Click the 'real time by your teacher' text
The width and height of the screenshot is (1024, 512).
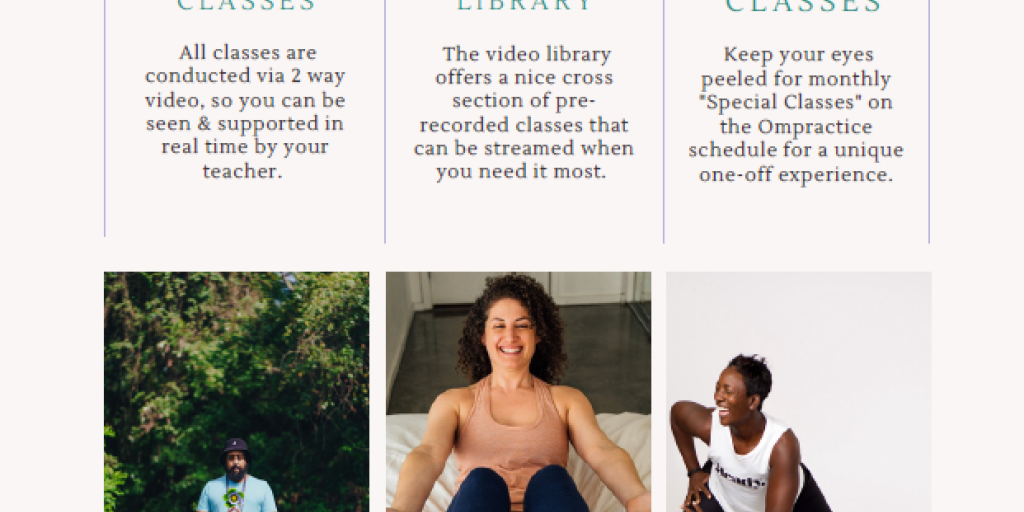point(245,159)
